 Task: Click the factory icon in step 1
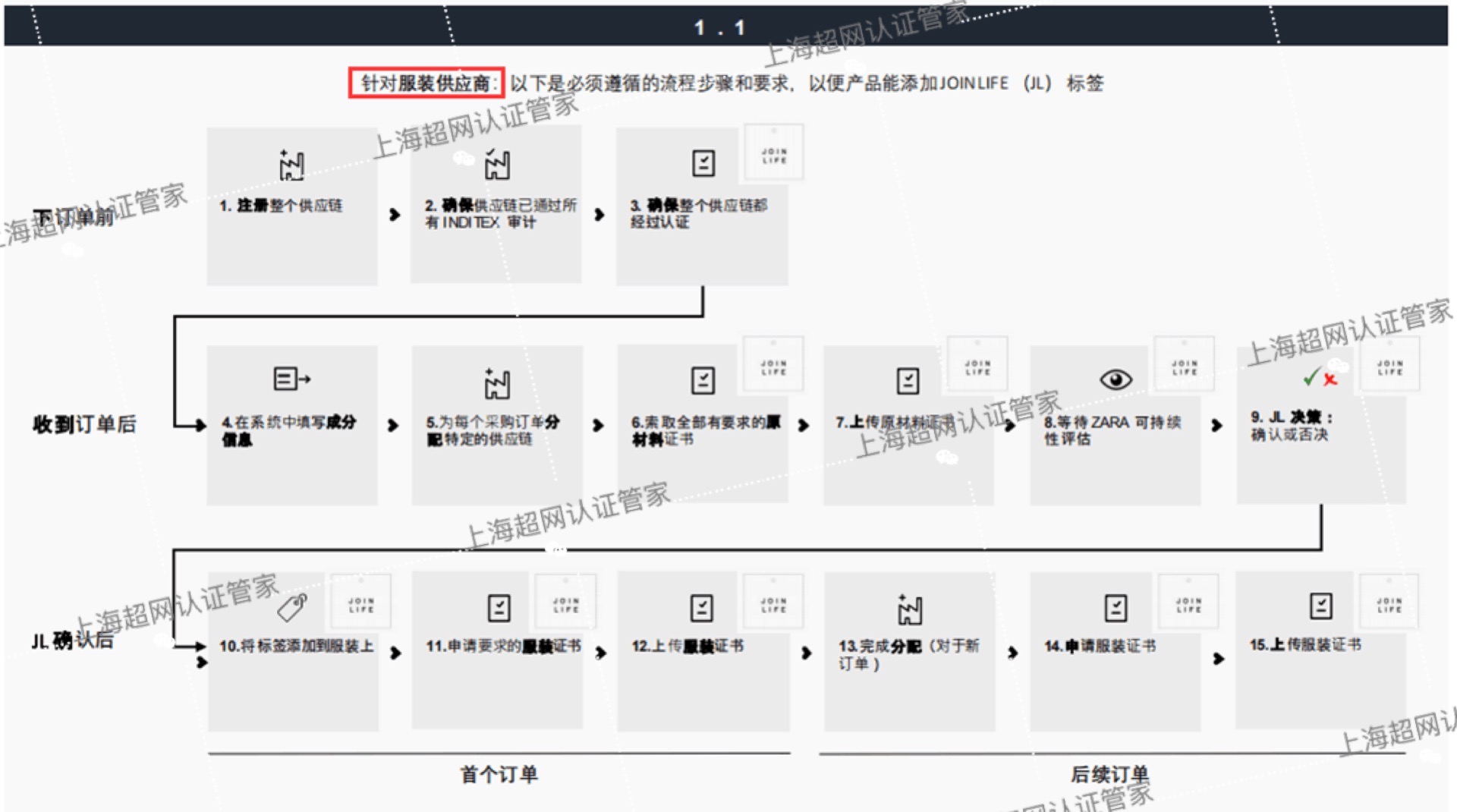click(291, 165)
